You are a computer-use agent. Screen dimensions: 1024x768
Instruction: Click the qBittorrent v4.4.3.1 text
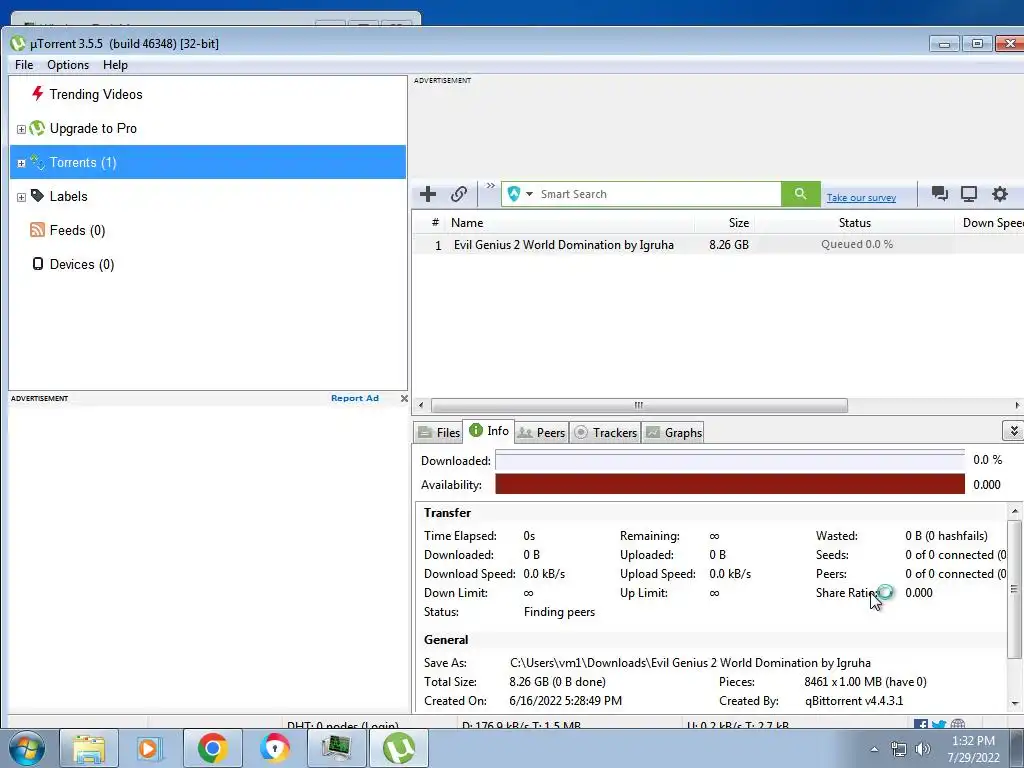coord(854,701)
